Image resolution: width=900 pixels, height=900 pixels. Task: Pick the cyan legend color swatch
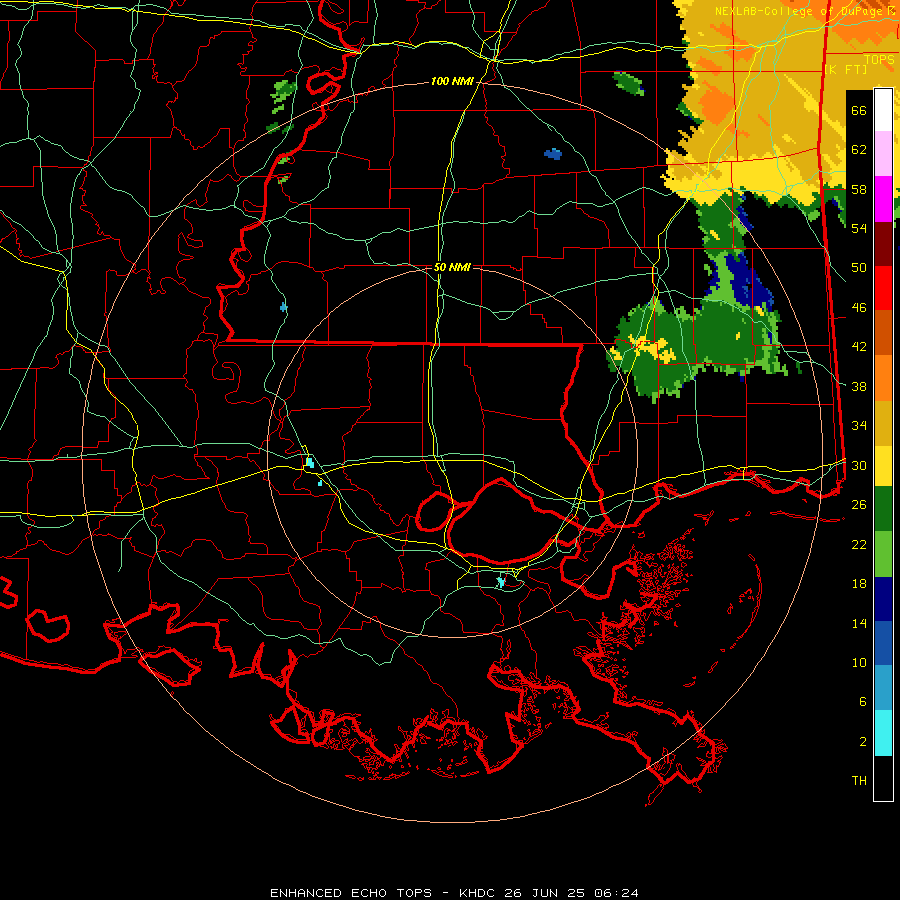pyautogui.click(x=883, y=733)
